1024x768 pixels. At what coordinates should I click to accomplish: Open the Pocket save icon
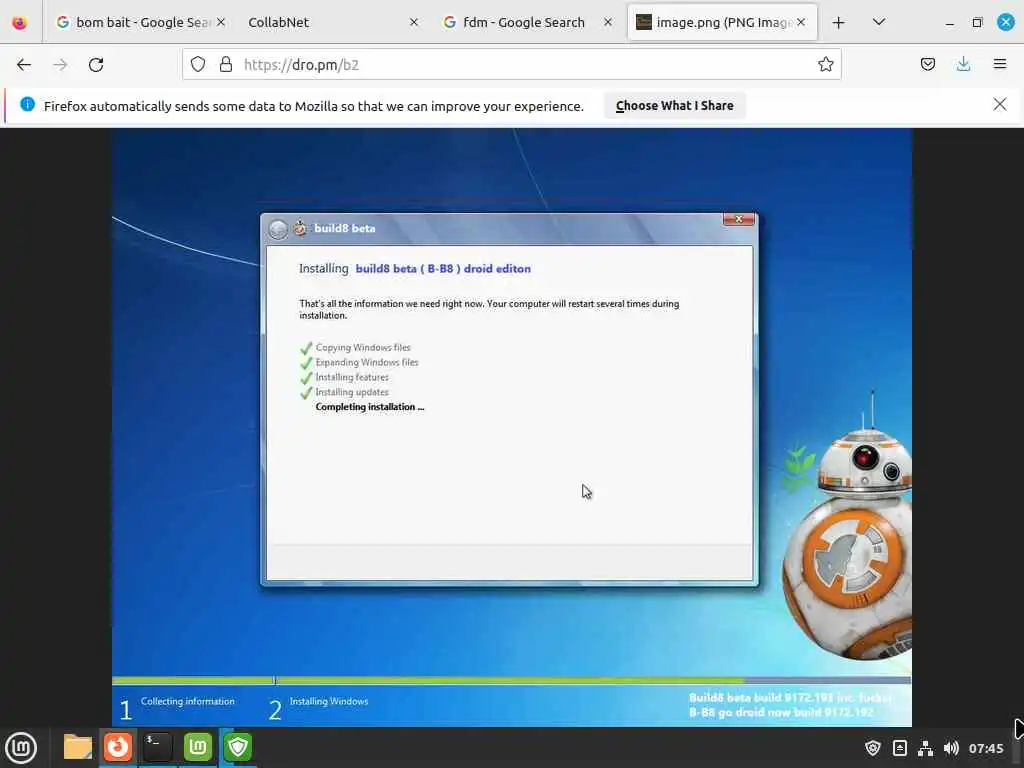[x=927, y=64]
